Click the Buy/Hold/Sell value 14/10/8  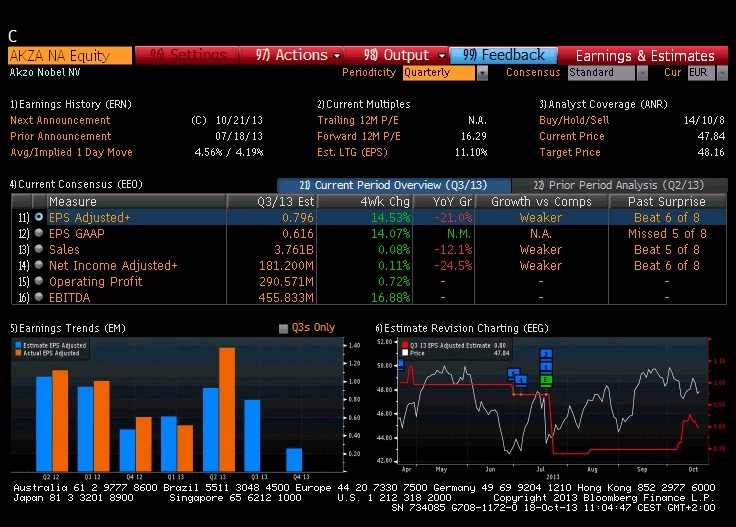[704, 120]
